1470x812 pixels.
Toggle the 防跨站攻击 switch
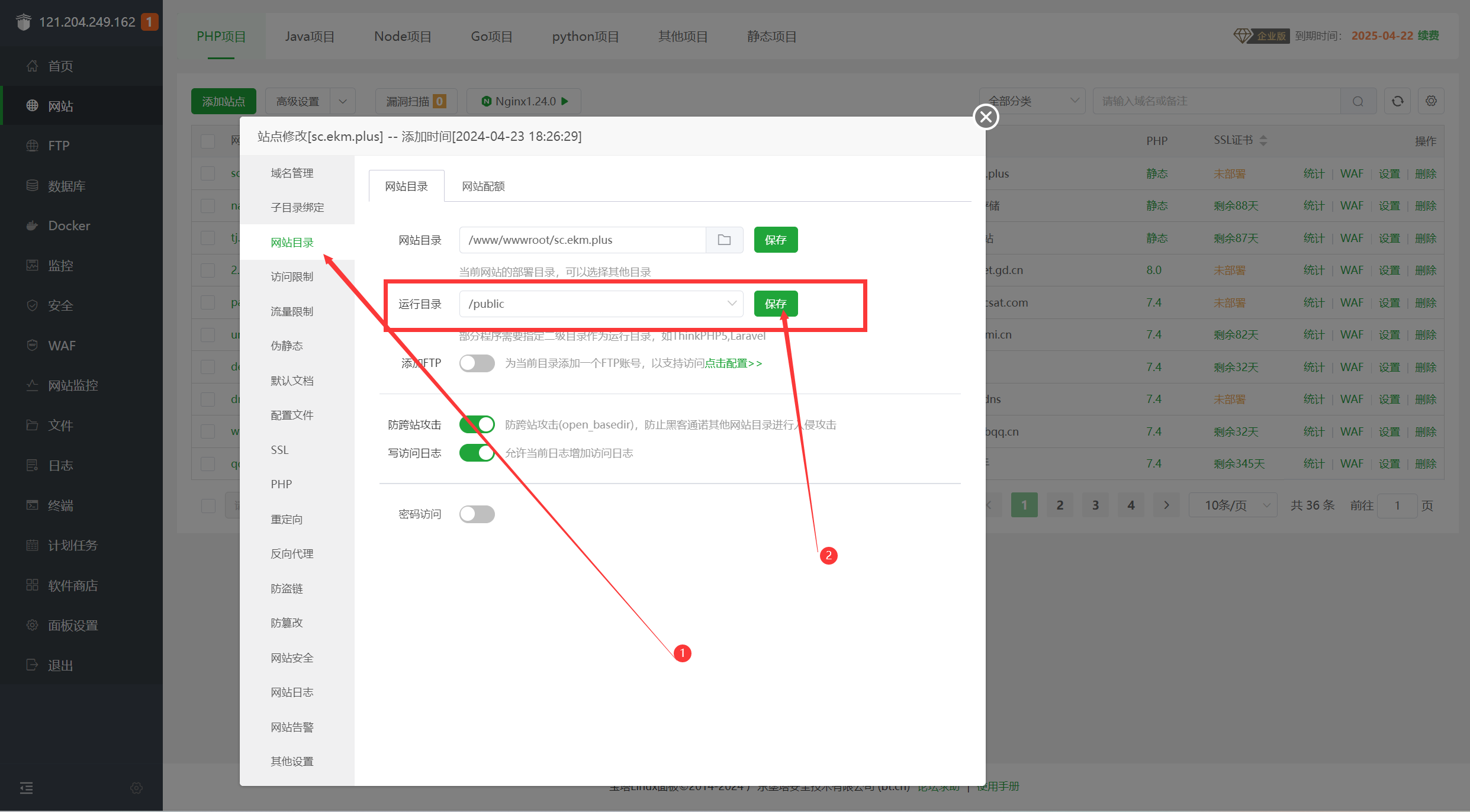click(x=477, y=424)
